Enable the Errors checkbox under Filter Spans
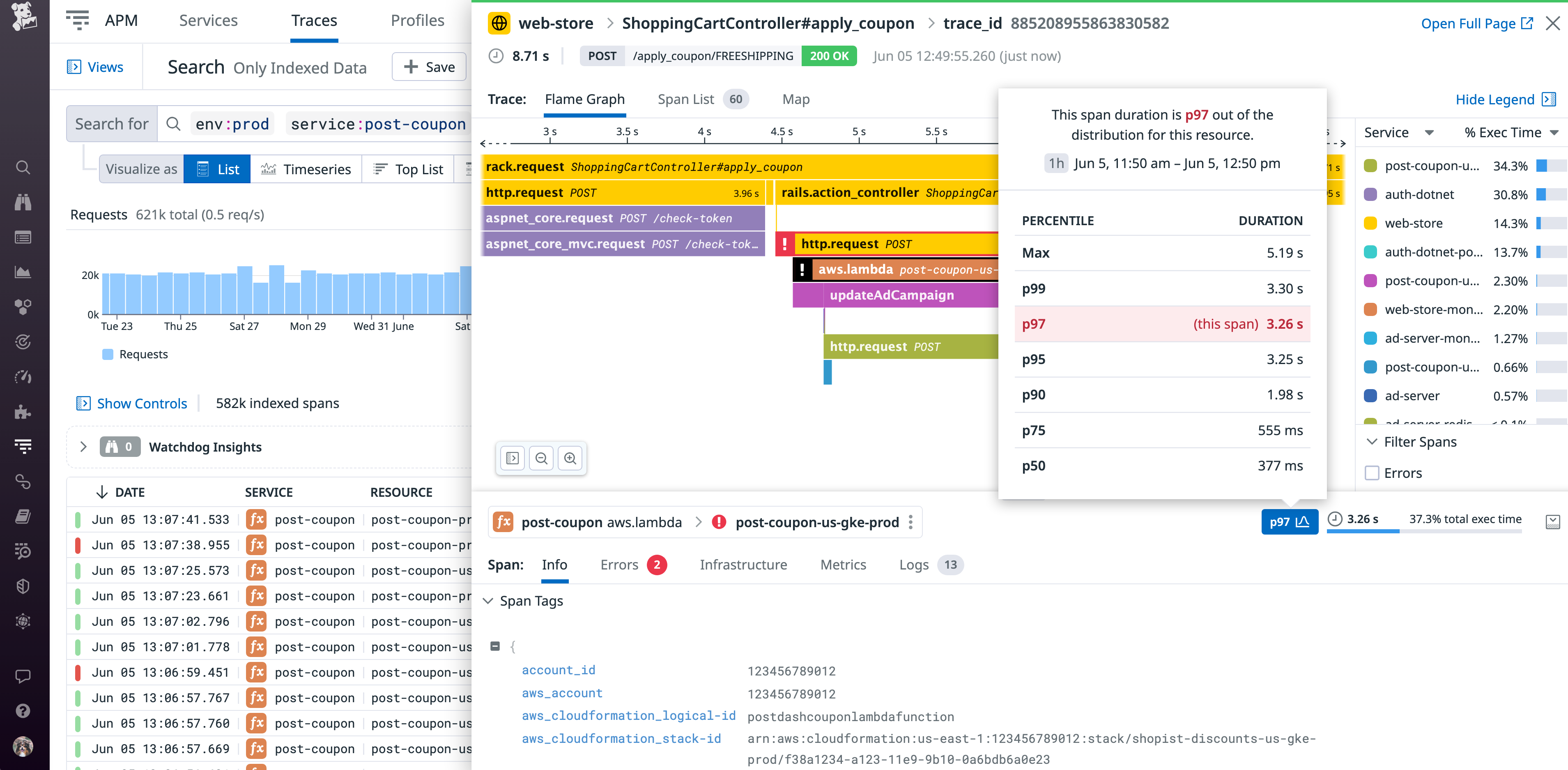Viewport: 1568px width, 770px height. [1372, 473]
